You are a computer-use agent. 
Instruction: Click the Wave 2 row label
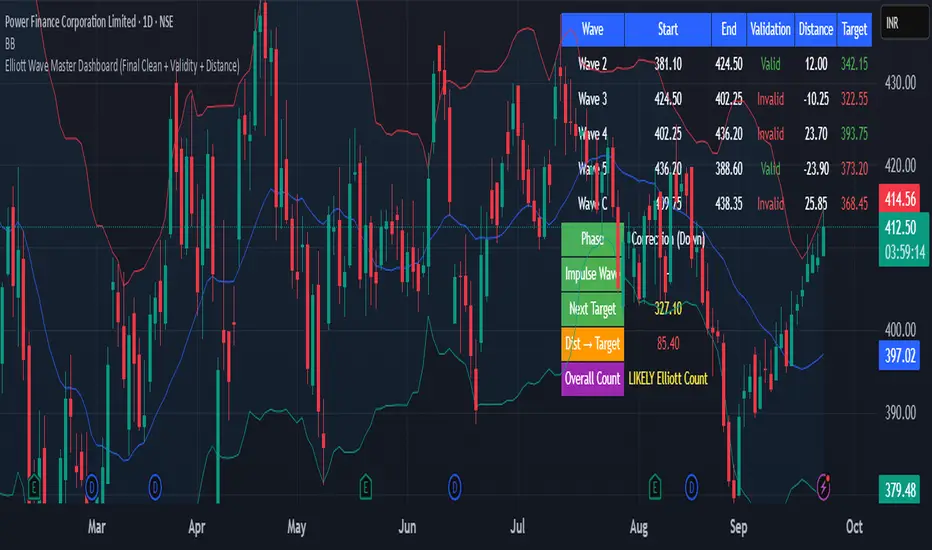(x=593, y=64)
